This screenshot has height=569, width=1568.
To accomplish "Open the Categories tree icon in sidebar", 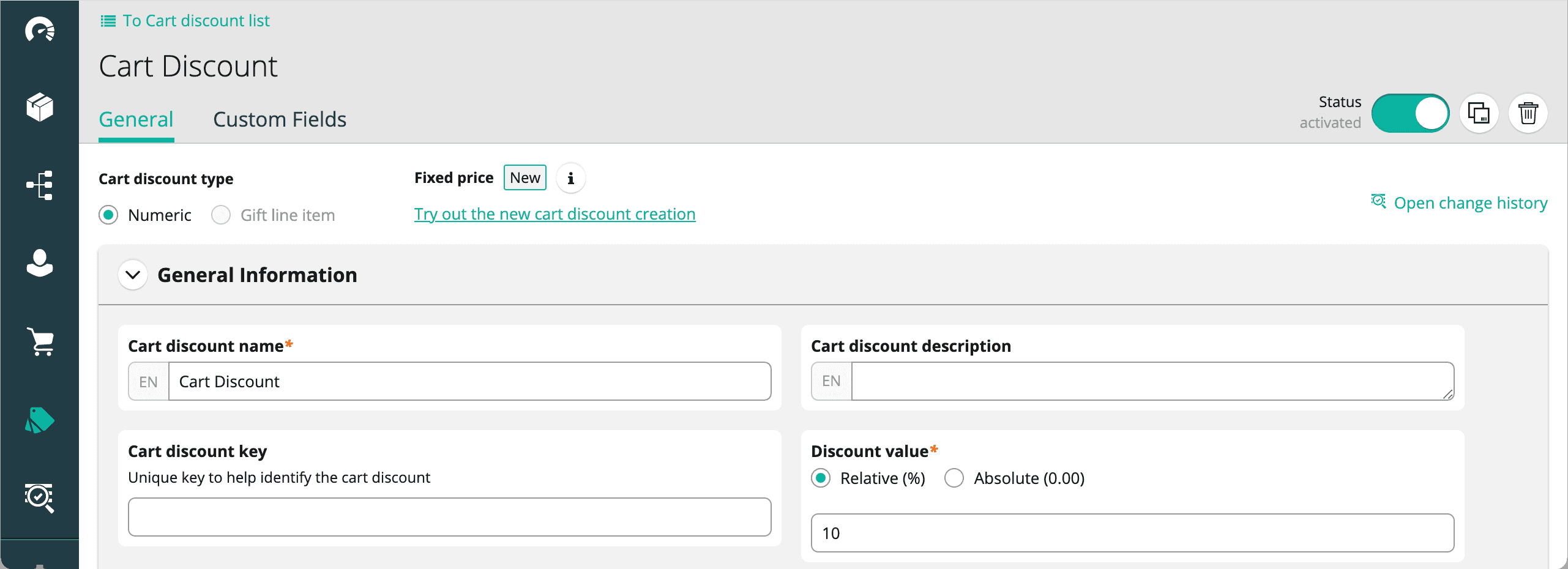I will click(x=40, y=185).
